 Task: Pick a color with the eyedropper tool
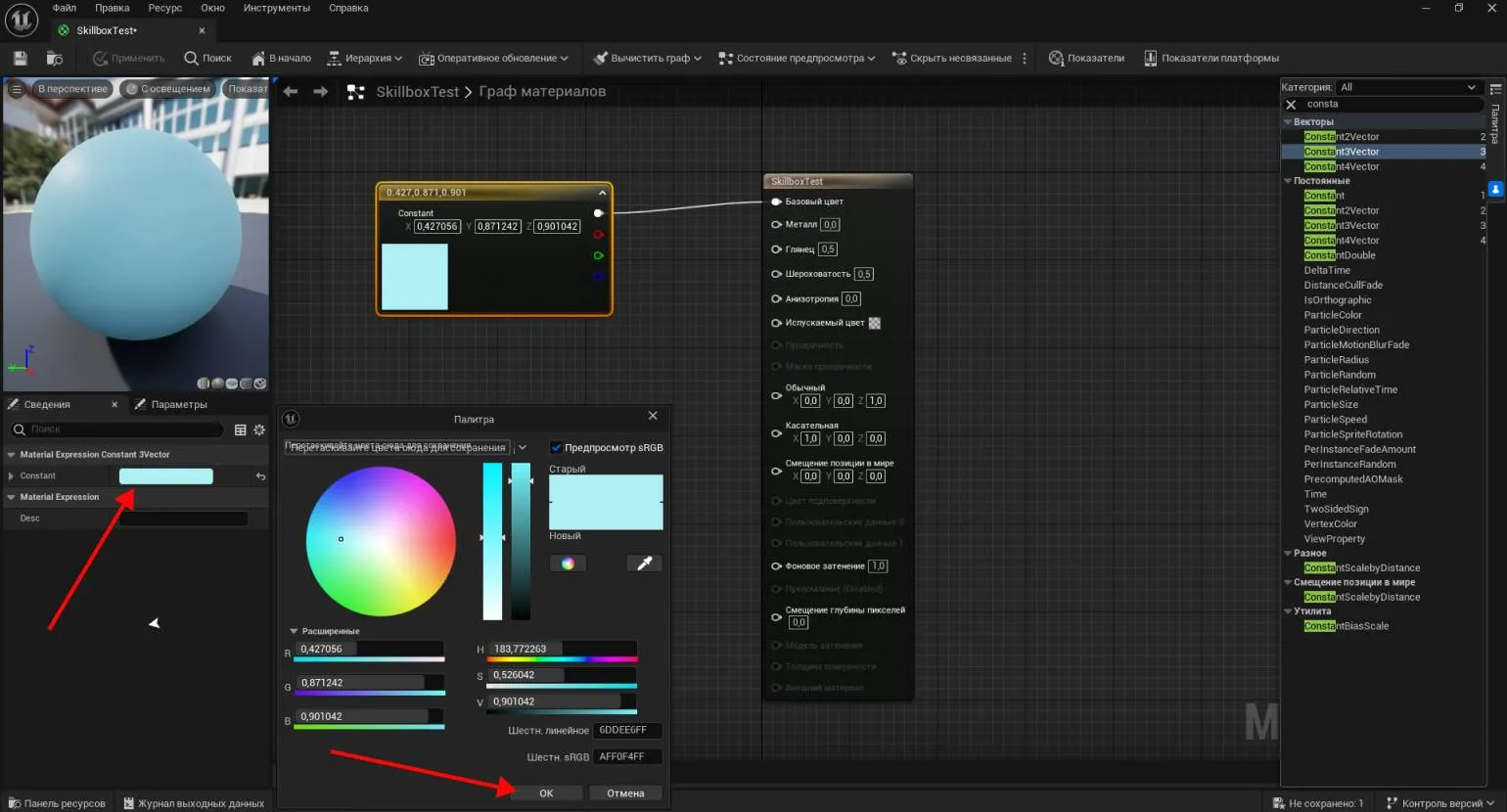point(644,564)
